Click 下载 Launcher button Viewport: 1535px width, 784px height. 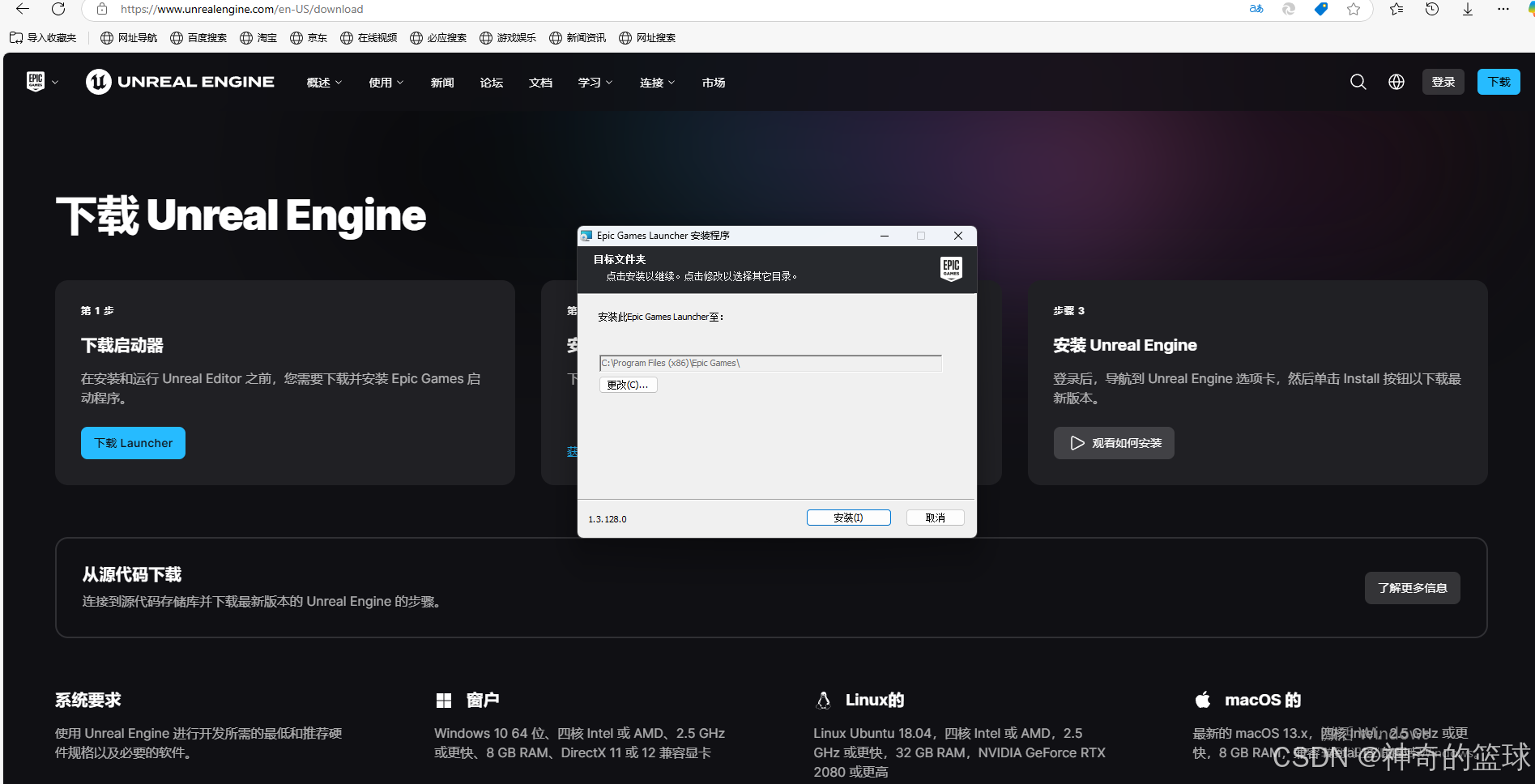[133, 443]
